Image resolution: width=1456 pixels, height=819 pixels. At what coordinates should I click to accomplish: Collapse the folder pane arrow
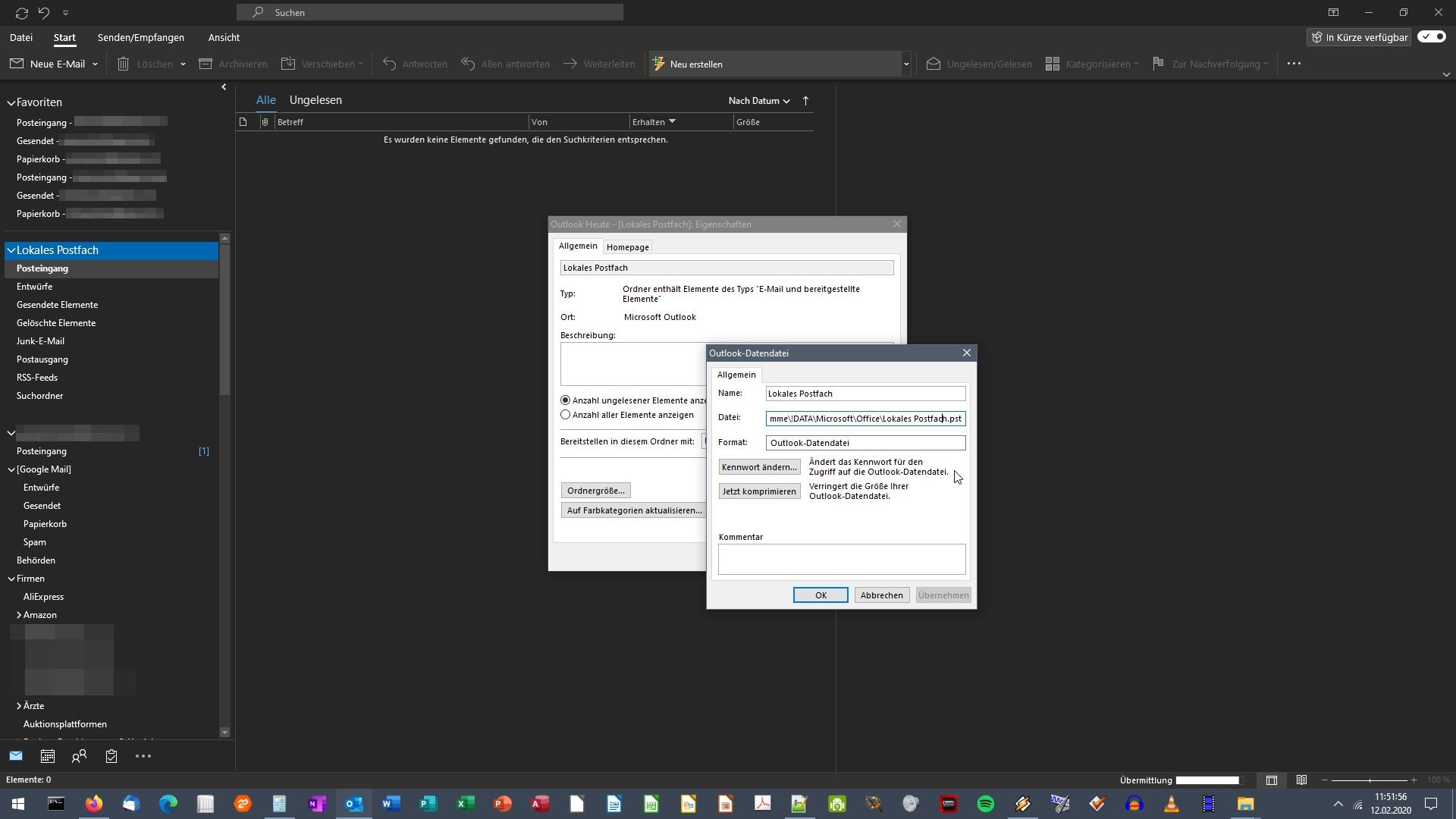pos(224,87)
